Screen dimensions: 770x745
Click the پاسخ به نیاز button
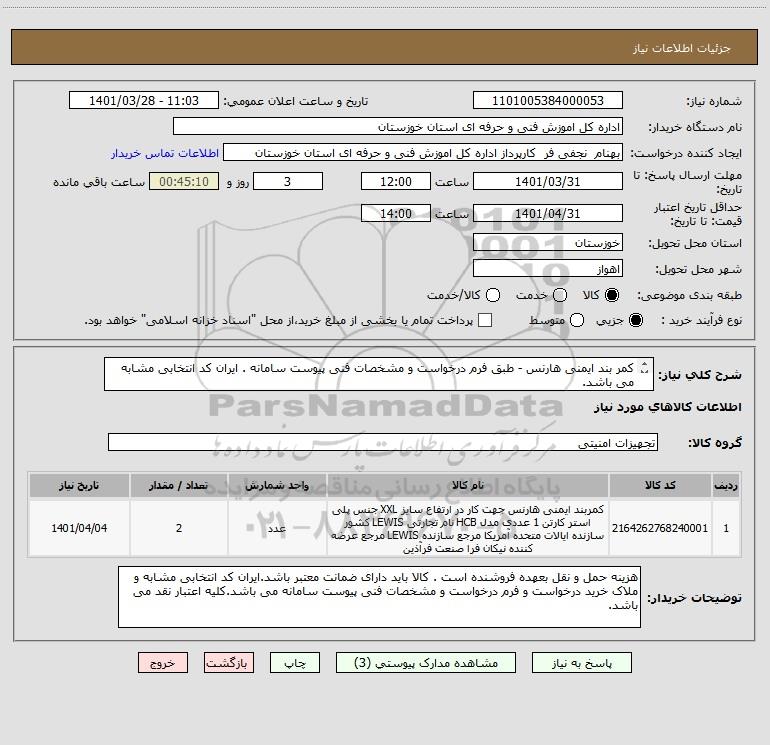tap(581, 662)
